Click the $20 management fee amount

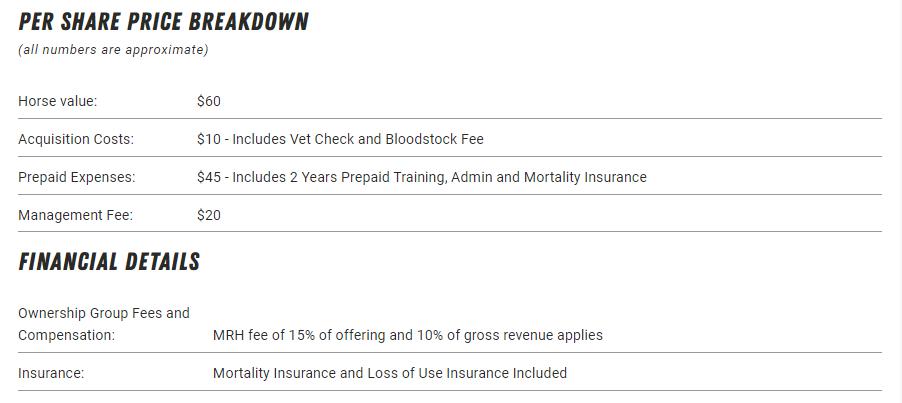pyautogui.click(x=209, y=215)
